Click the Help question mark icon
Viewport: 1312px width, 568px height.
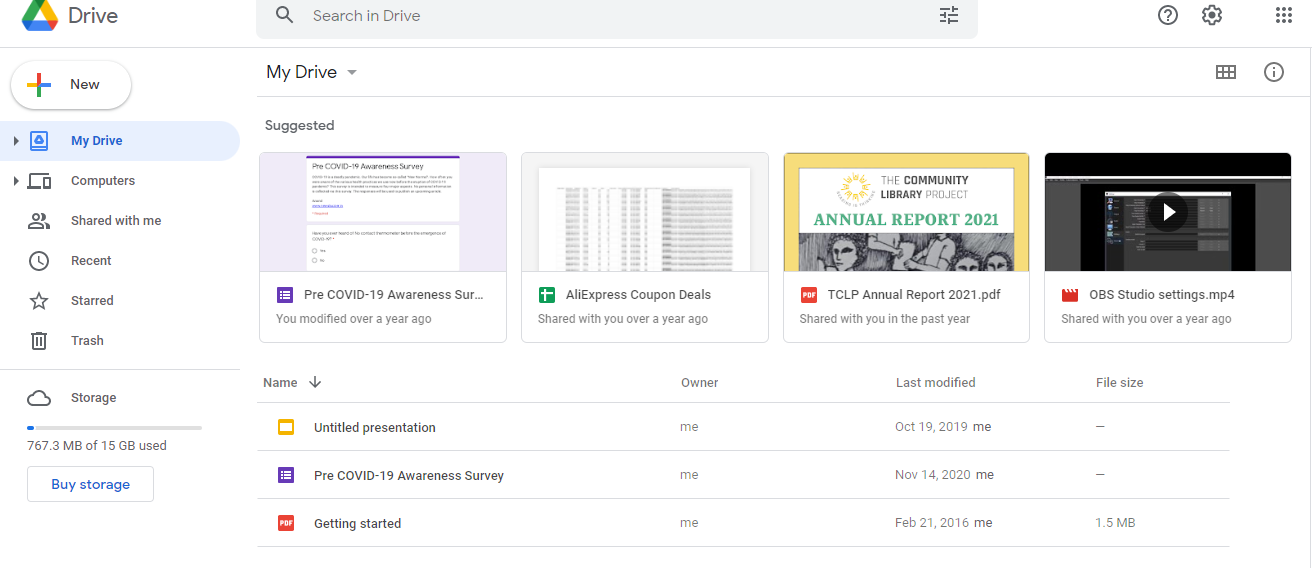pyautogui.click(x=1167, y=16)
